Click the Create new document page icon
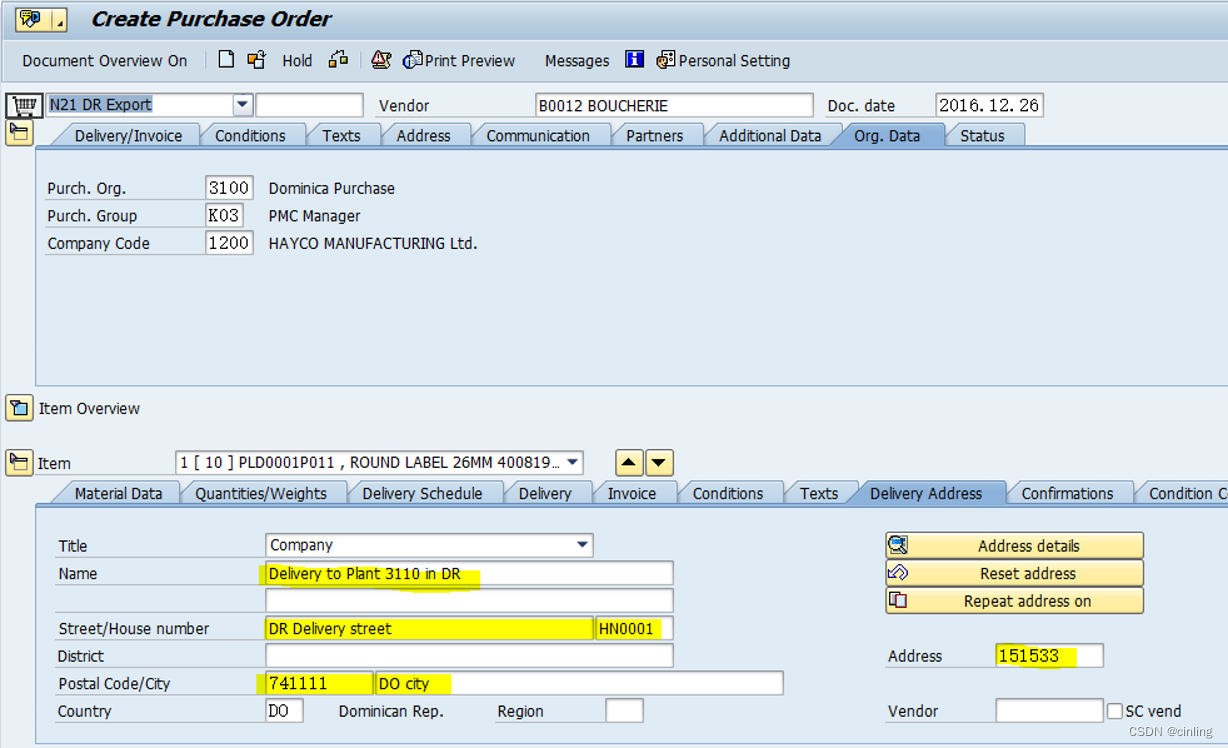This screenshot has width=1228, height=748. [225, 60]
